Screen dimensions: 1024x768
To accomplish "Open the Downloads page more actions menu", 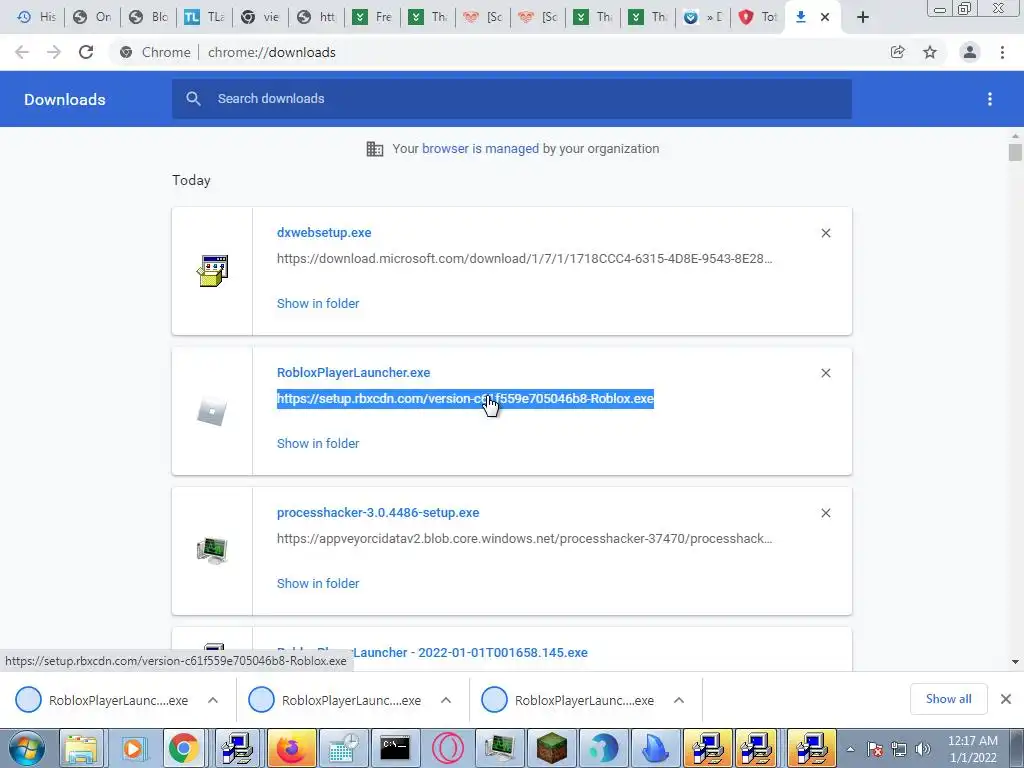I will (x=990, y=99).
